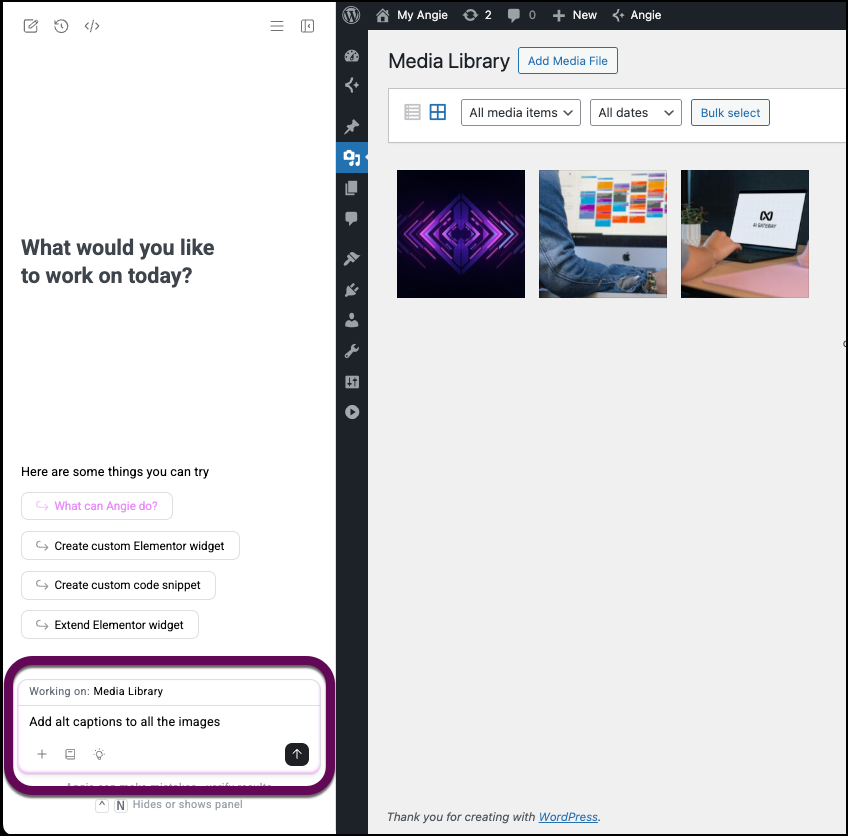Viewport: 848px width, 836px height.
Task: Toggle the grid view for media items
Action: coord(437,112)
